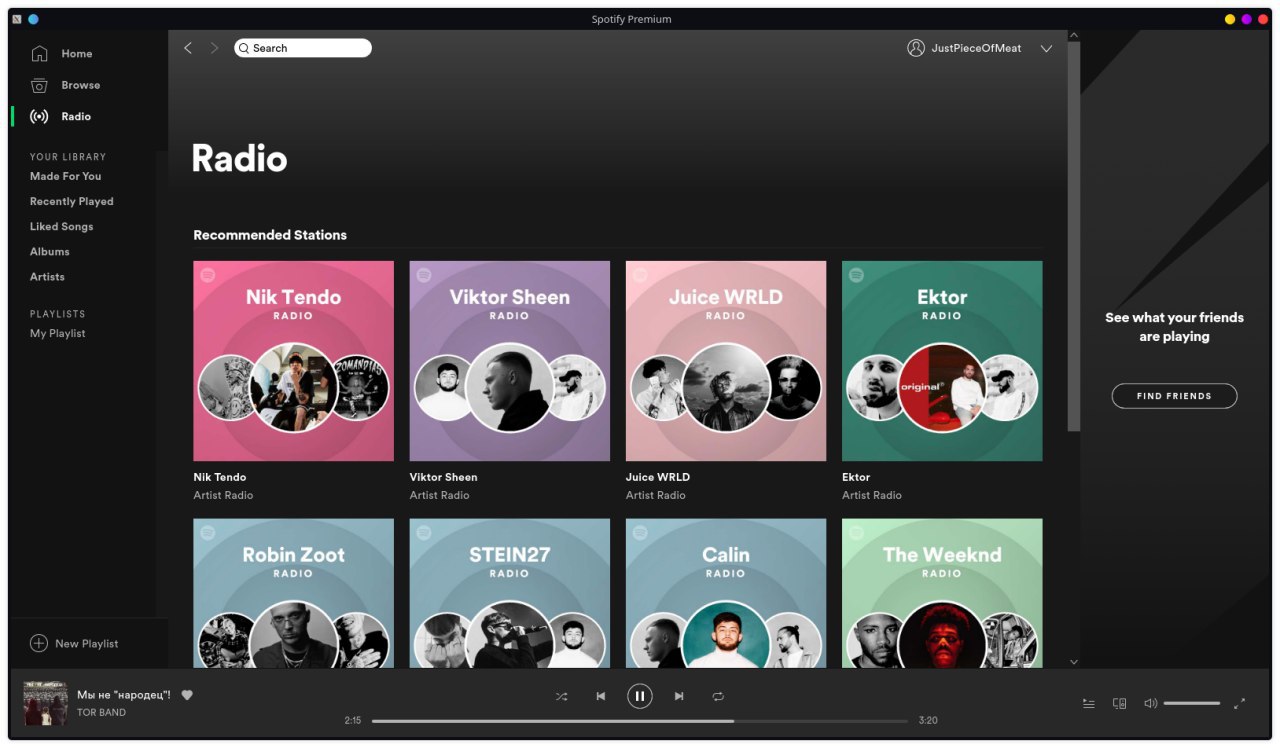1280x748 pixels.
Task: Click Artist Radio under Nik Tendo
Action: (x=223, y=495)
